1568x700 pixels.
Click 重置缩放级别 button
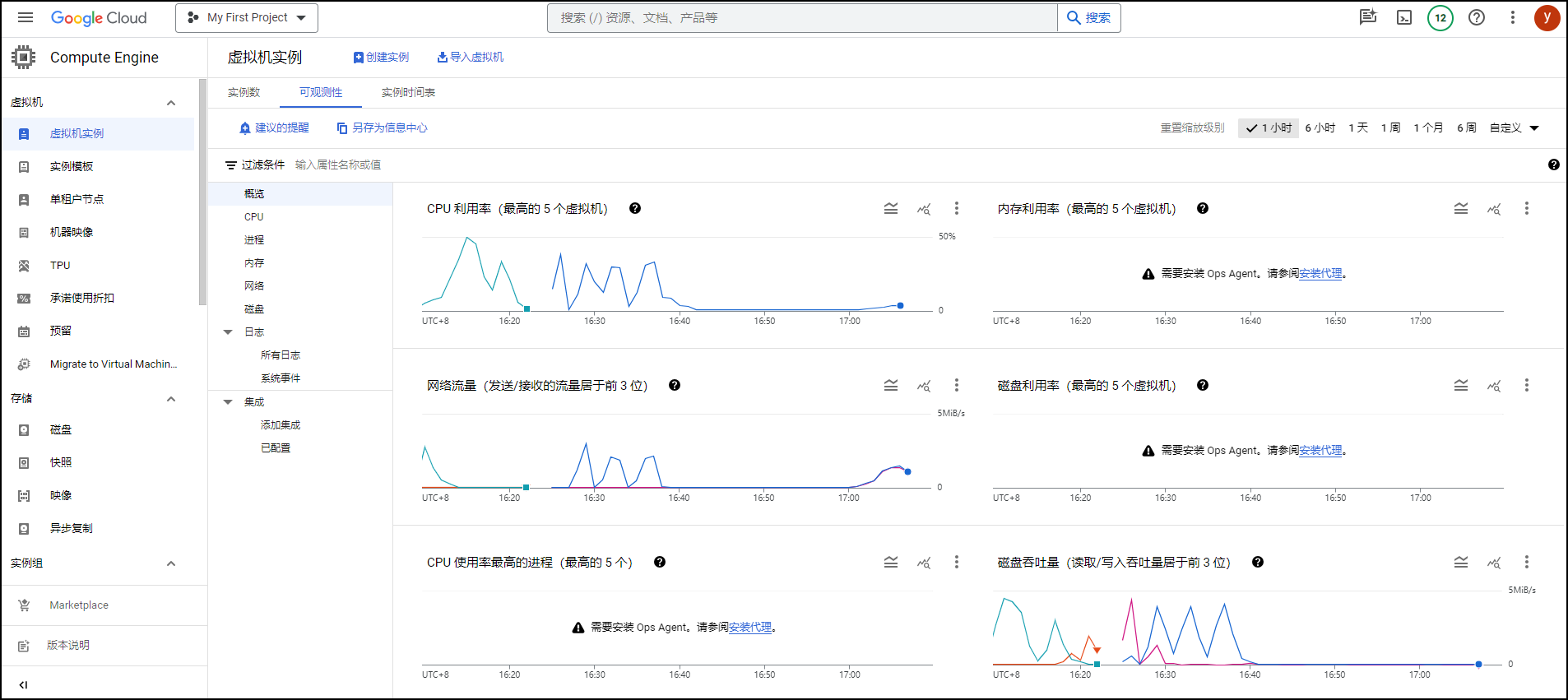coord(1192,127)
